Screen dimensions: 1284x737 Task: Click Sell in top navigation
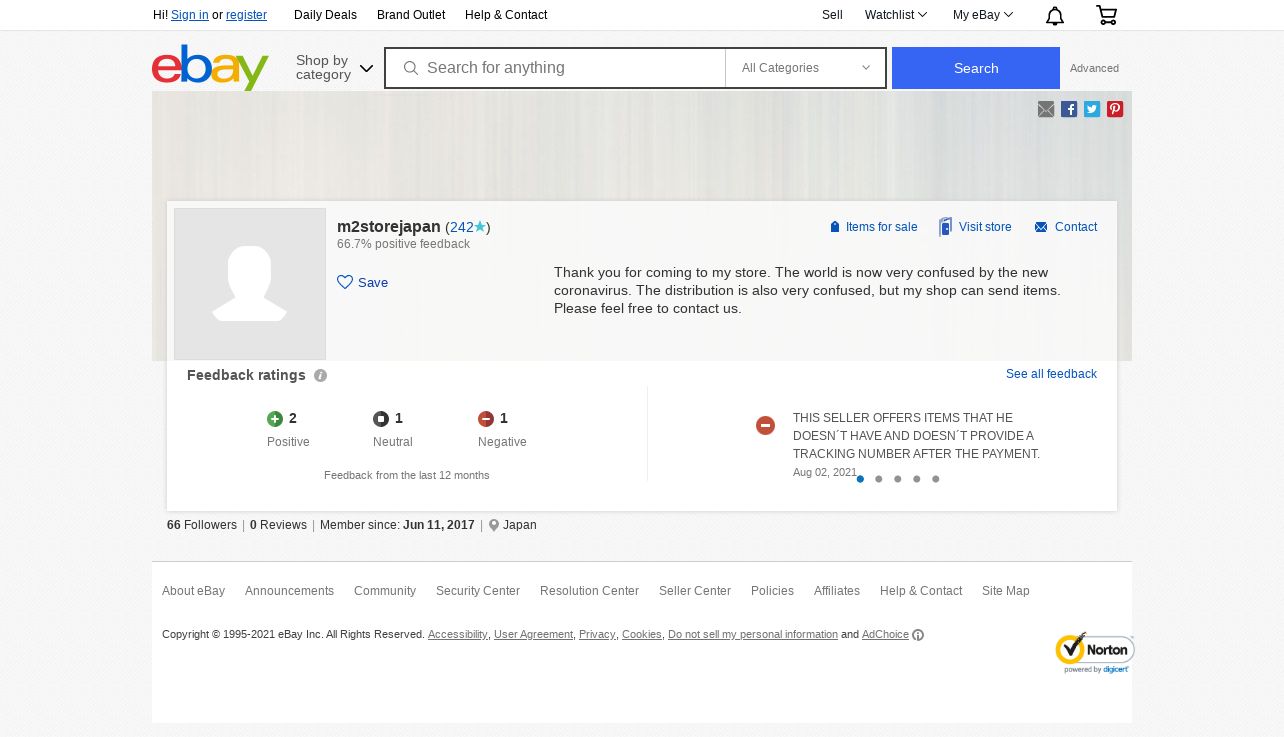[832, 15]
